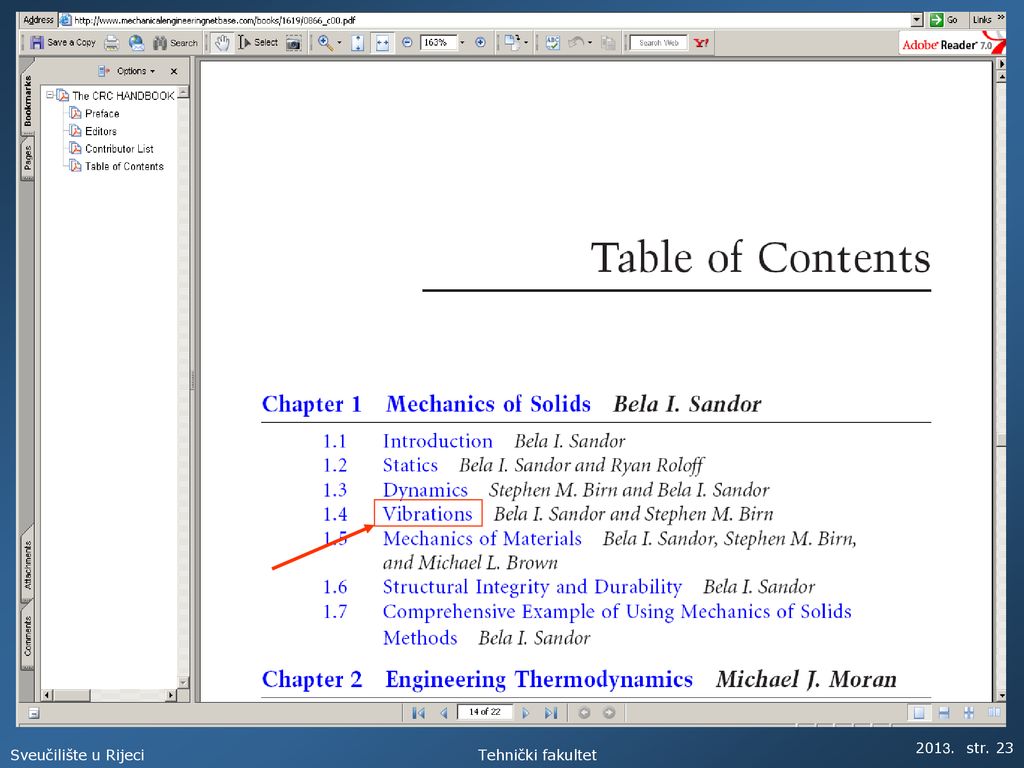
Task: Go to previous page arrow
Action: (443, 713)
